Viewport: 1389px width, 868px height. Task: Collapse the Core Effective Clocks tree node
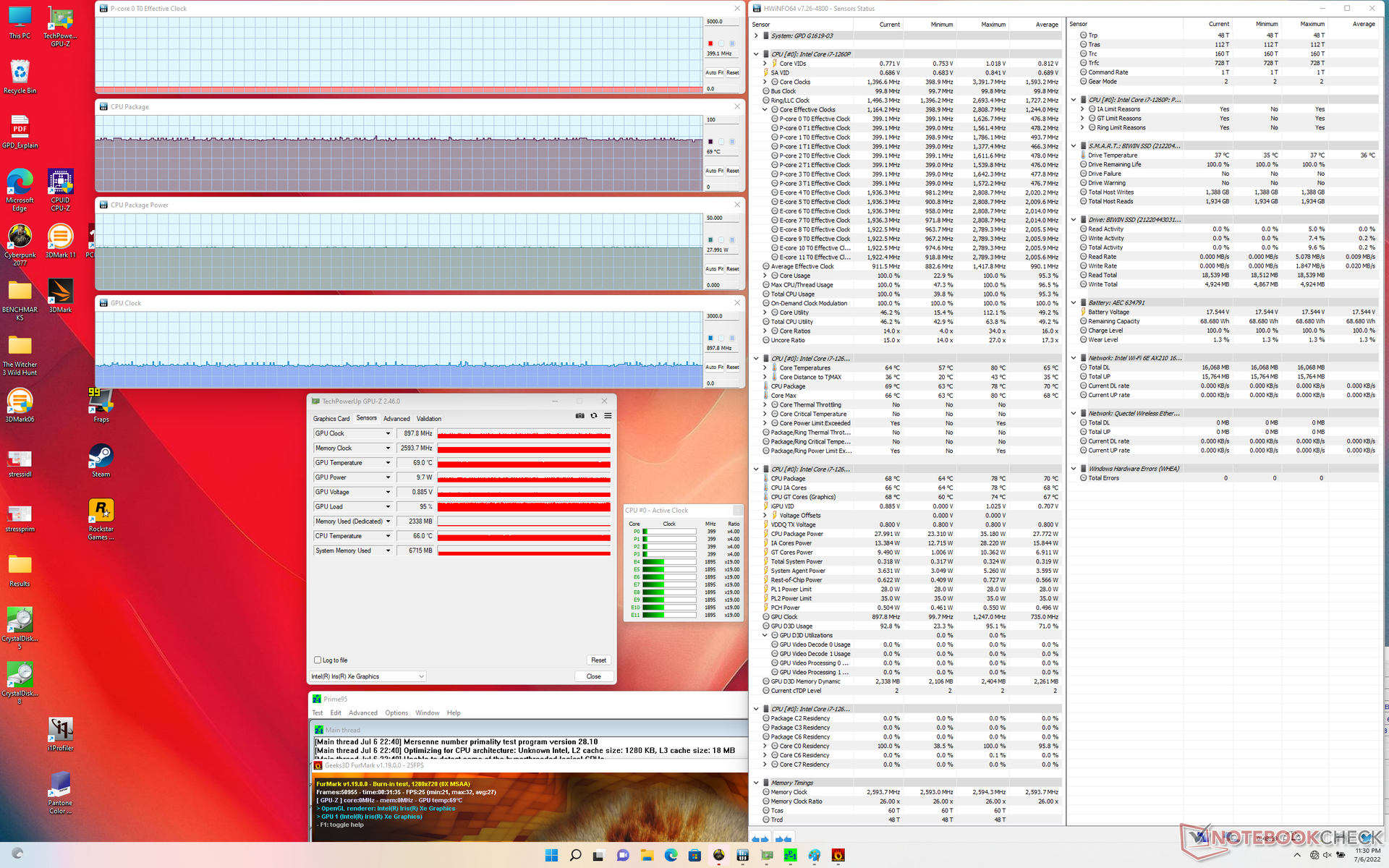tap(765, 110)
